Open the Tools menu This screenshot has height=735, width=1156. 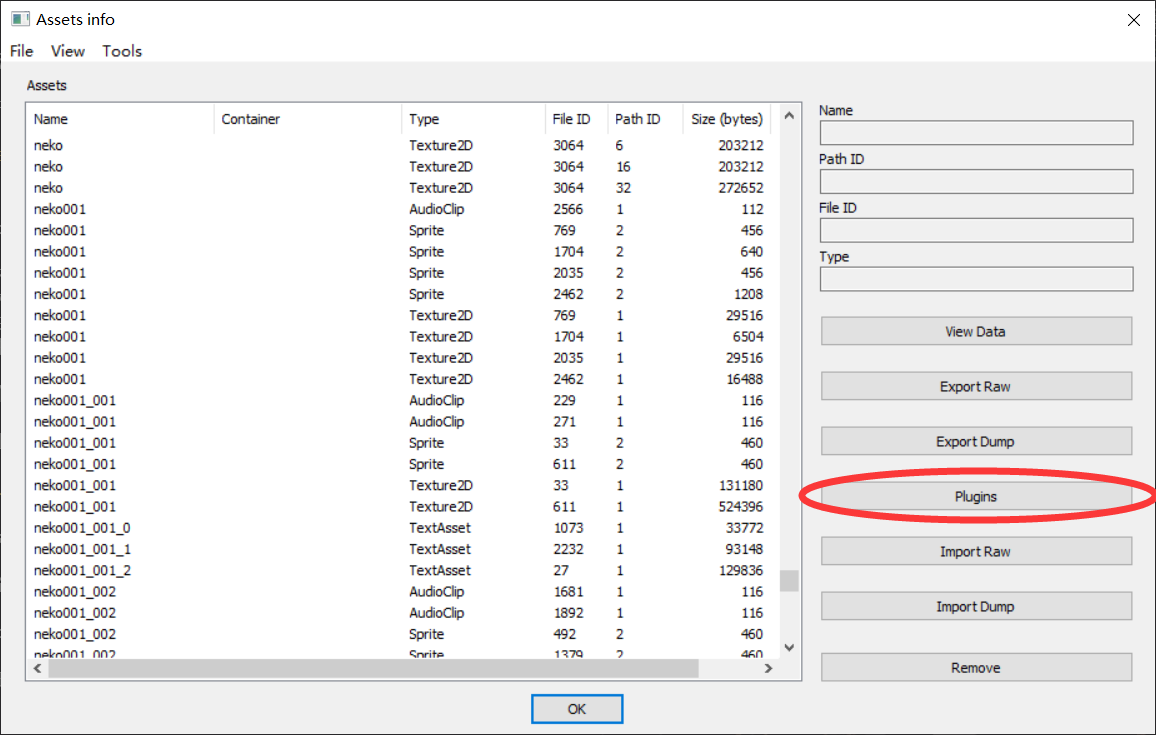[x=122, y=51]
